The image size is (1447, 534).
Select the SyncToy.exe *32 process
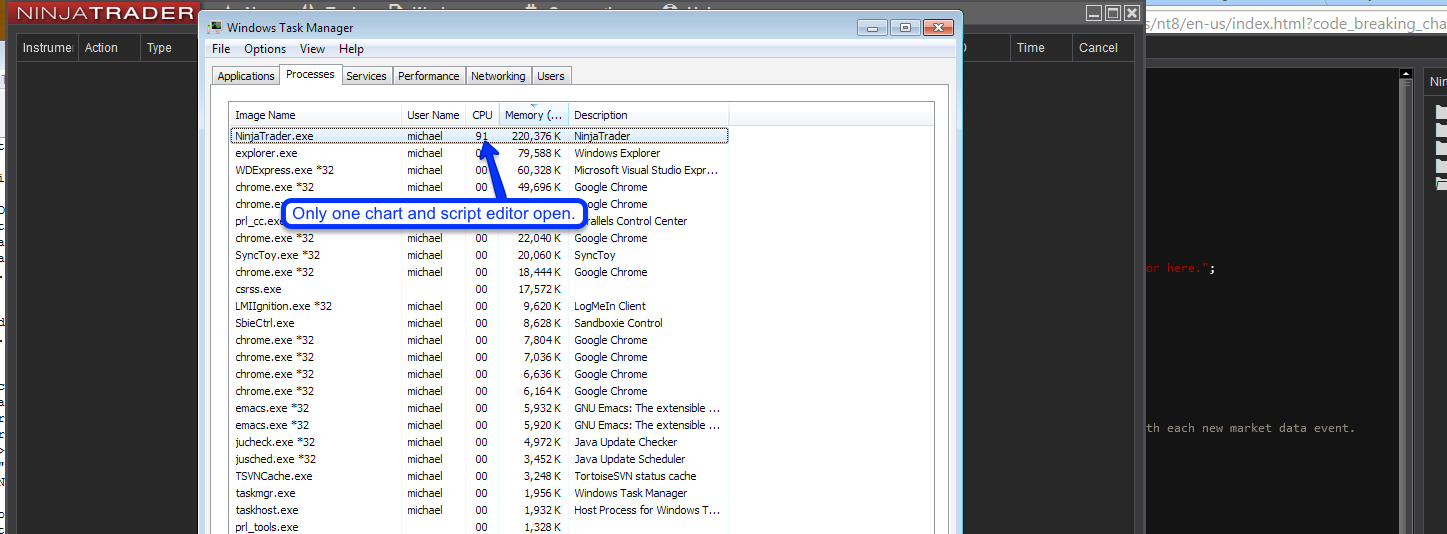[x=479, y=255]
